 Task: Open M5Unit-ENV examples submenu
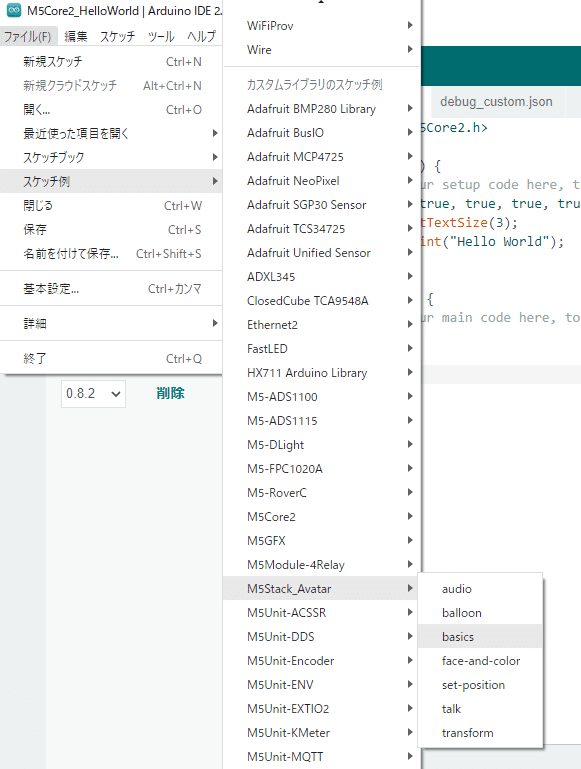[322, 686]
